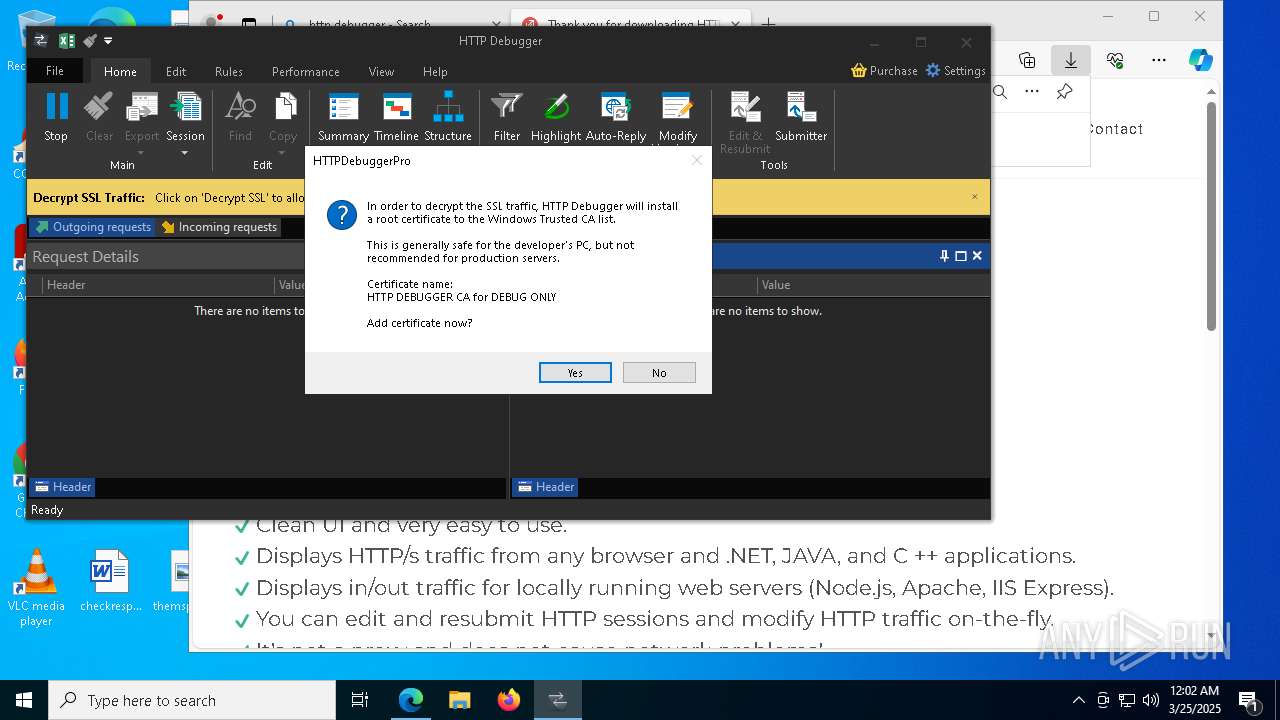Open Edge settings and more menu
Image resolution: width=1280 pixels, height=720 pixels.
pos(1159,60)
